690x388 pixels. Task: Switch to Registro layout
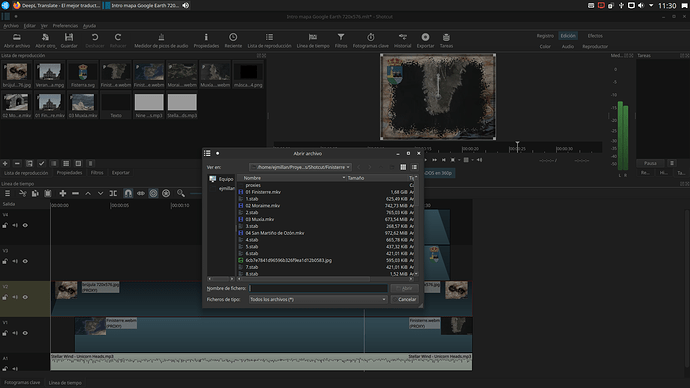[x=545, y=36]
